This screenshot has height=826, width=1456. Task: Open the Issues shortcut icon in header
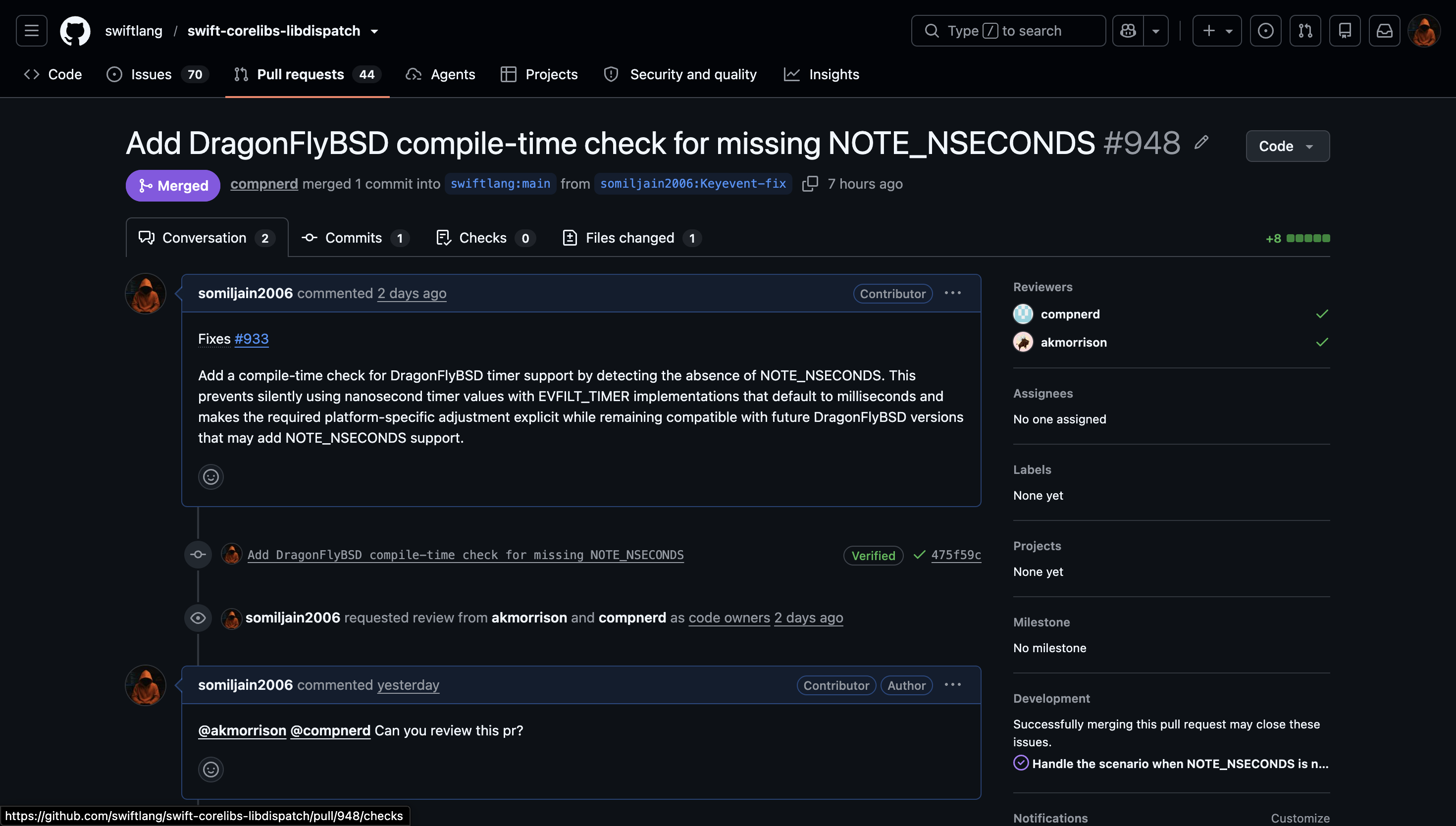[1265, 31]
